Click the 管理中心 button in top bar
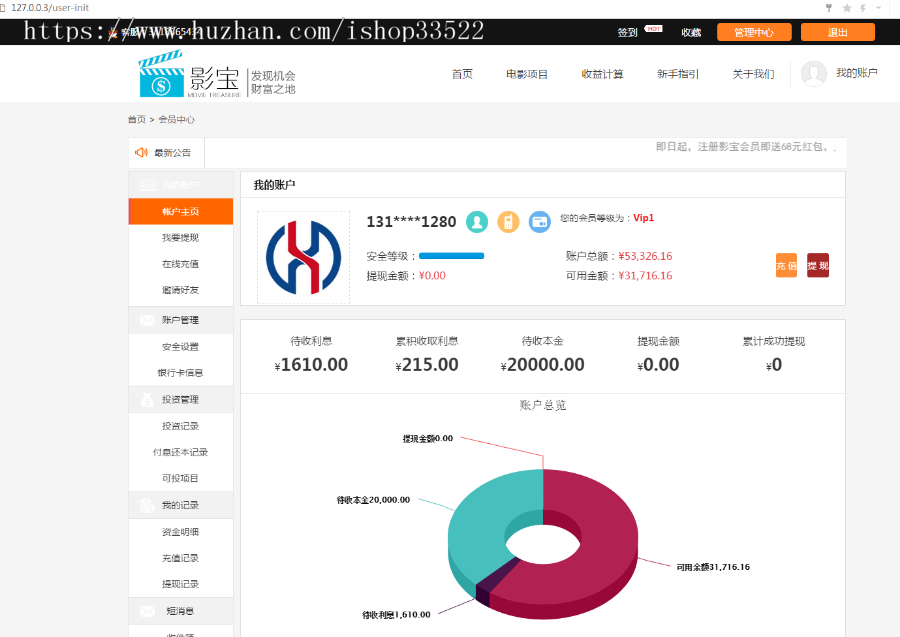 pos(754,31)
